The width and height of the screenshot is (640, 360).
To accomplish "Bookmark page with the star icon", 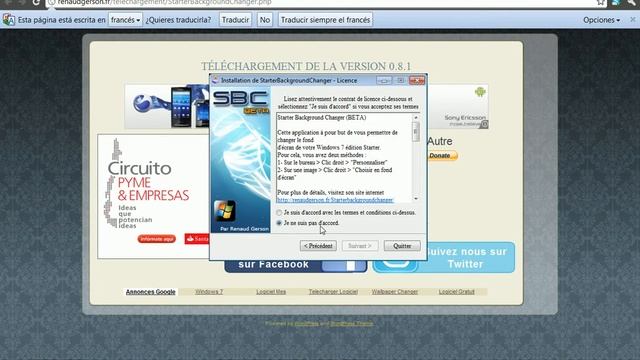I will pyautogui.click(x=600, y=2).
